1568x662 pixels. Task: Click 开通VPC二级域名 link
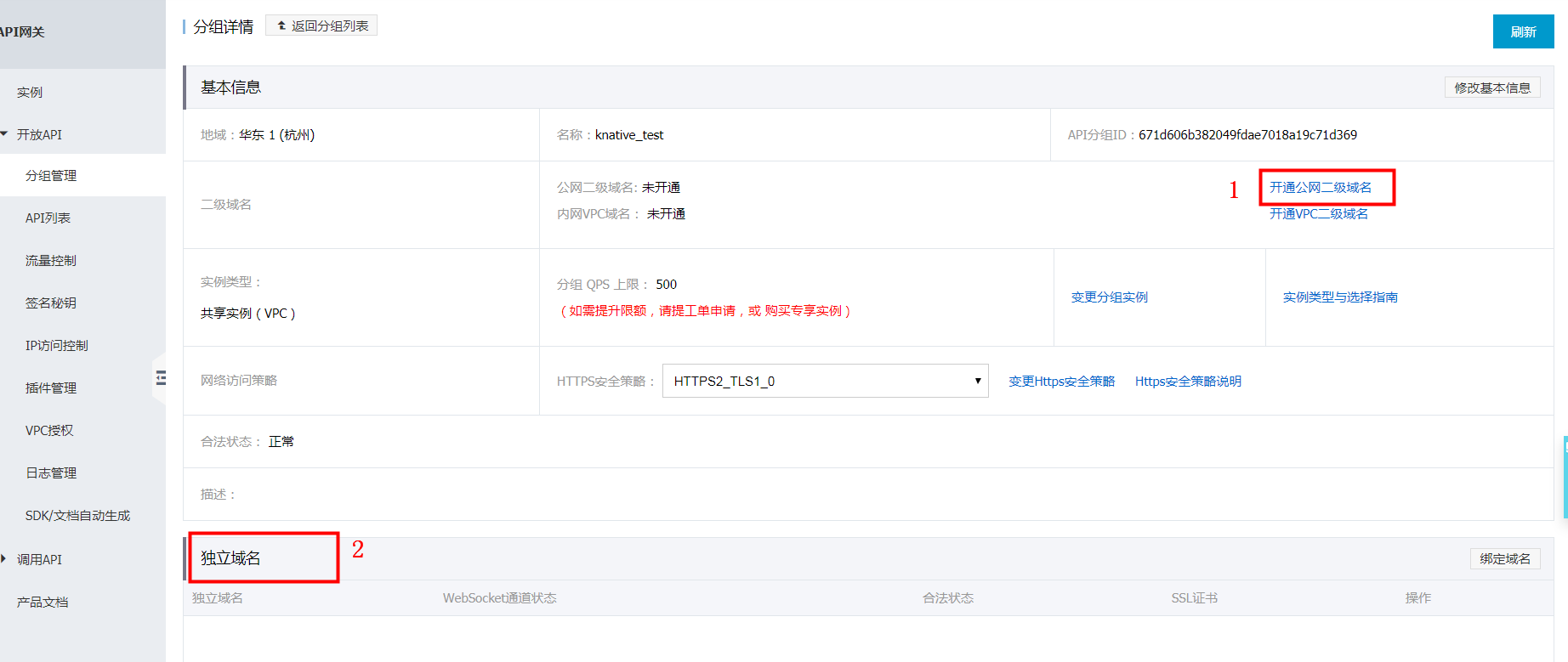[x=1319, y=213]
